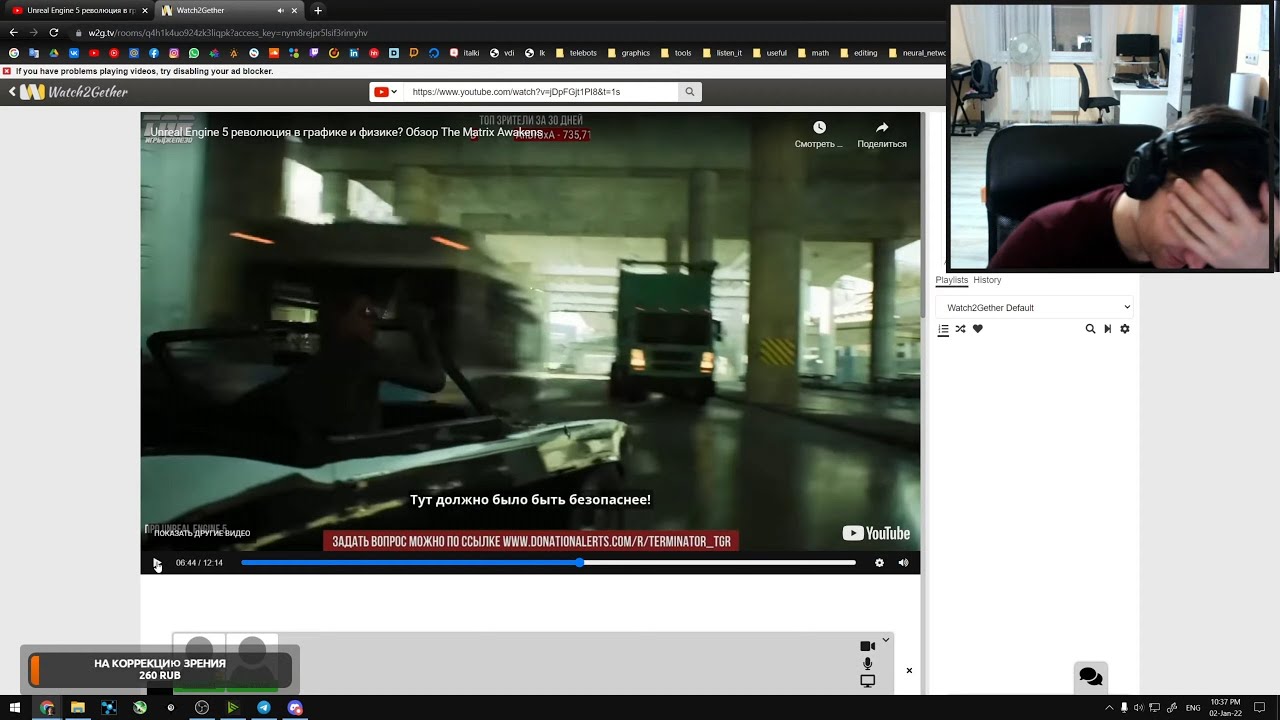This screenshot has height=720, width=1280.
Task: Open the editing bookmark folder
Action: coord(859,53)
